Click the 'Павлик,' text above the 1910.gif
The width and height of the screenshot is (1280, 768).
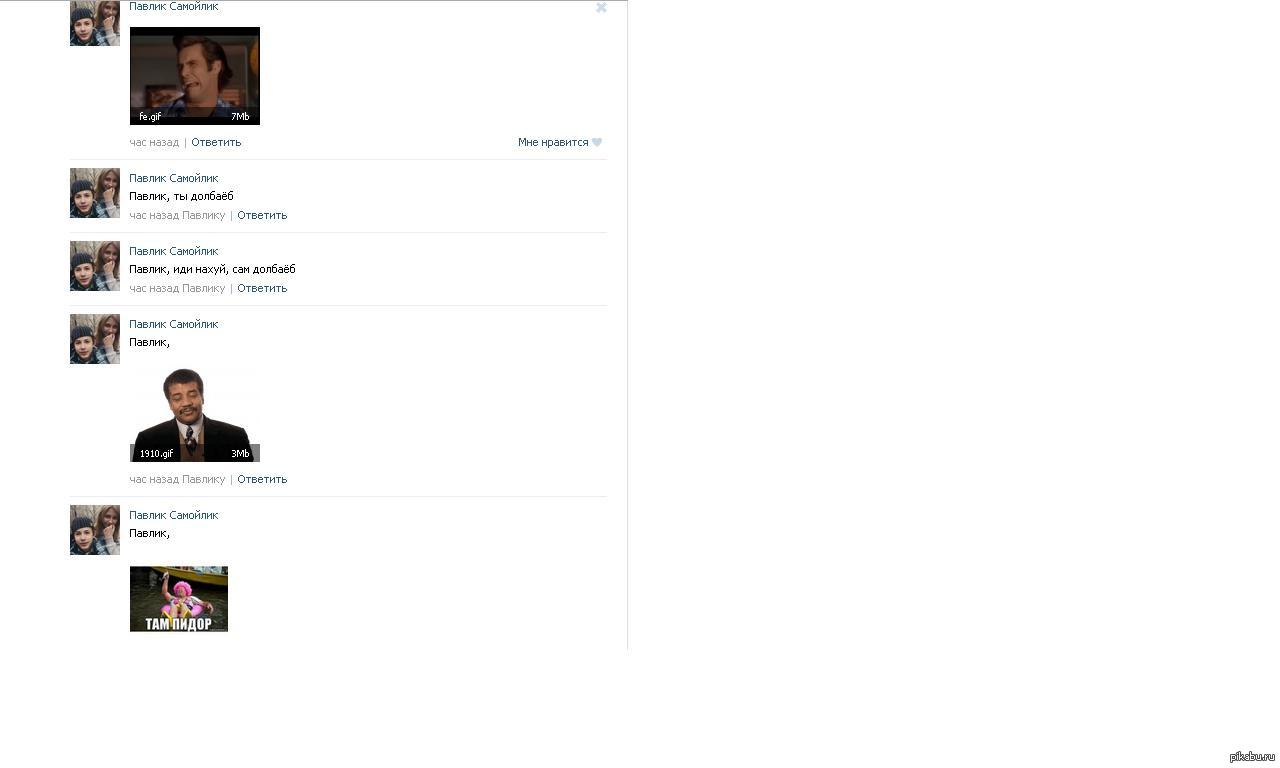(x=150, y=342)
